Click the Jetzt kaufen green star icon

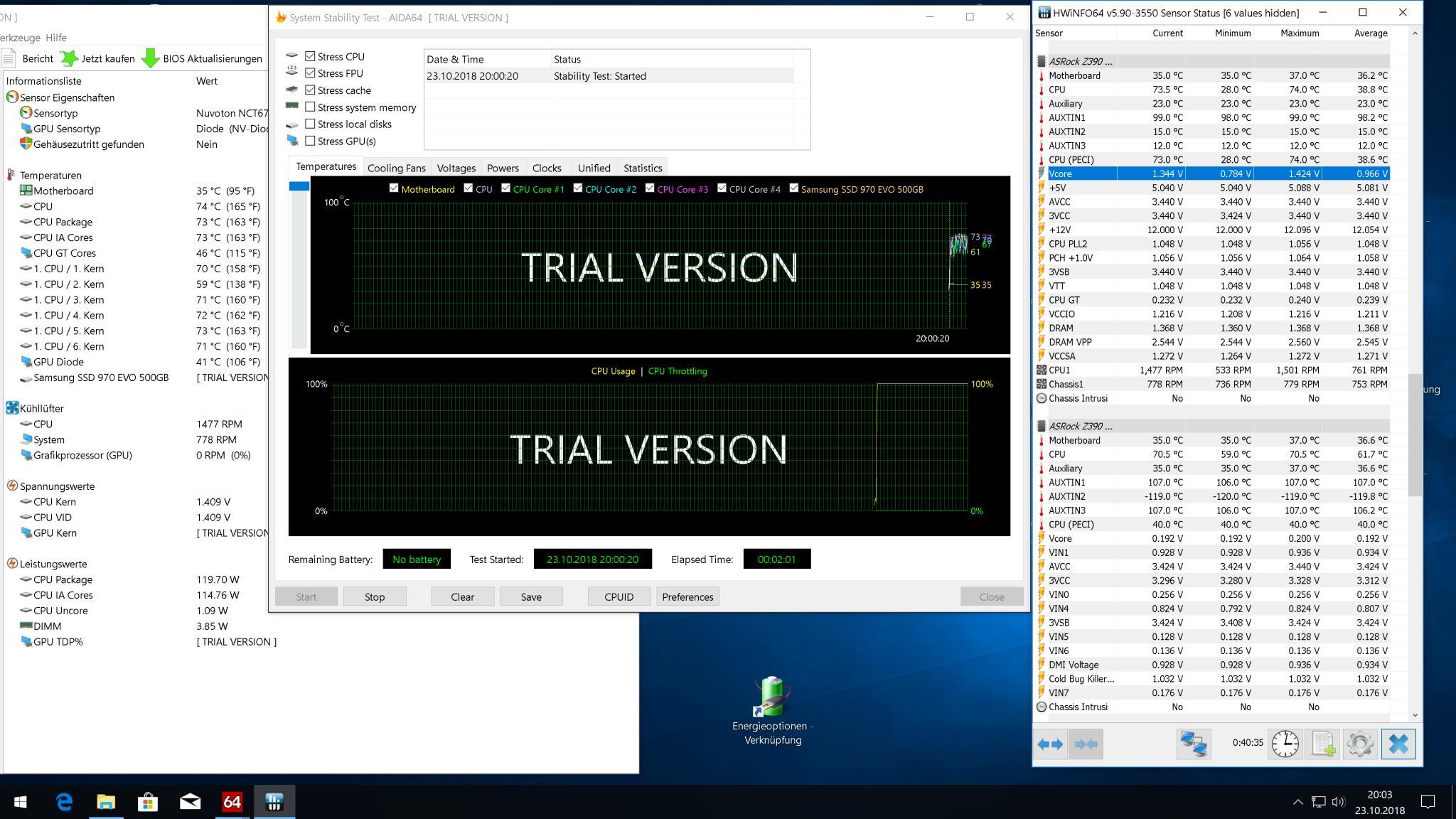(69, 58)
